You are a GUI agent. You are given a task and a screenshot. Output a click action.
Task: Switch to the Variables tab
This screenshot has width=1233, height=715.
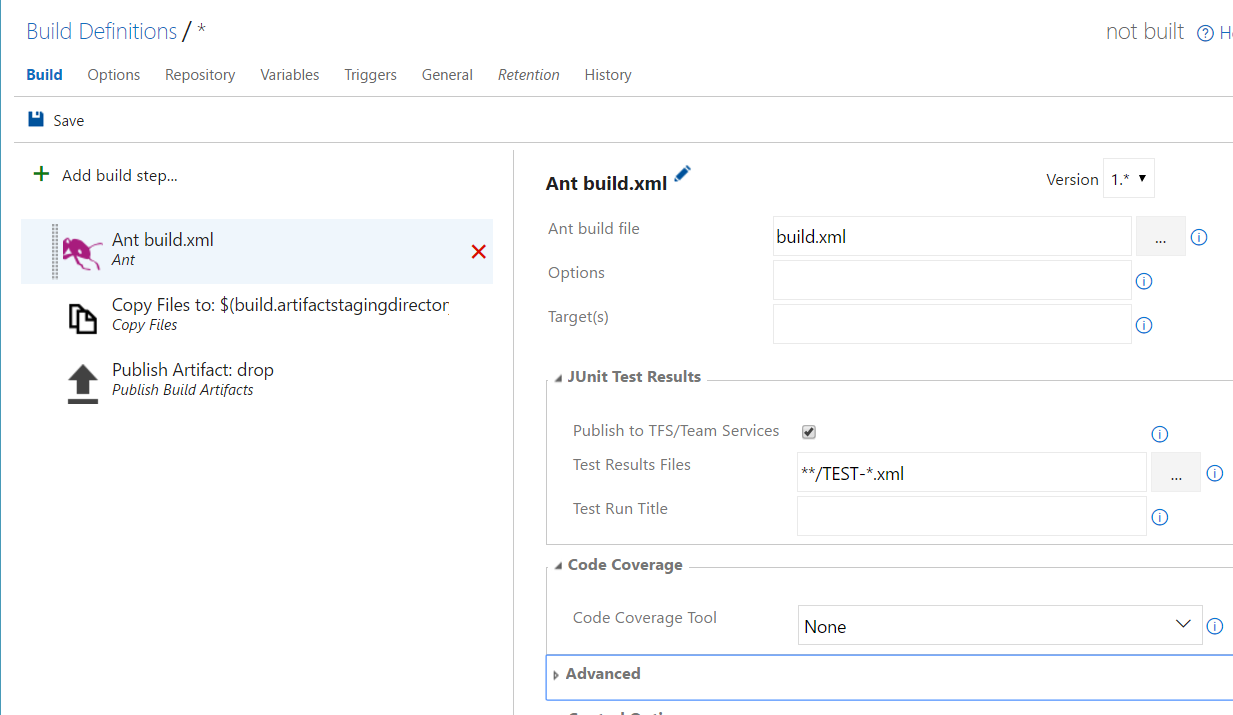pos(290,75)
